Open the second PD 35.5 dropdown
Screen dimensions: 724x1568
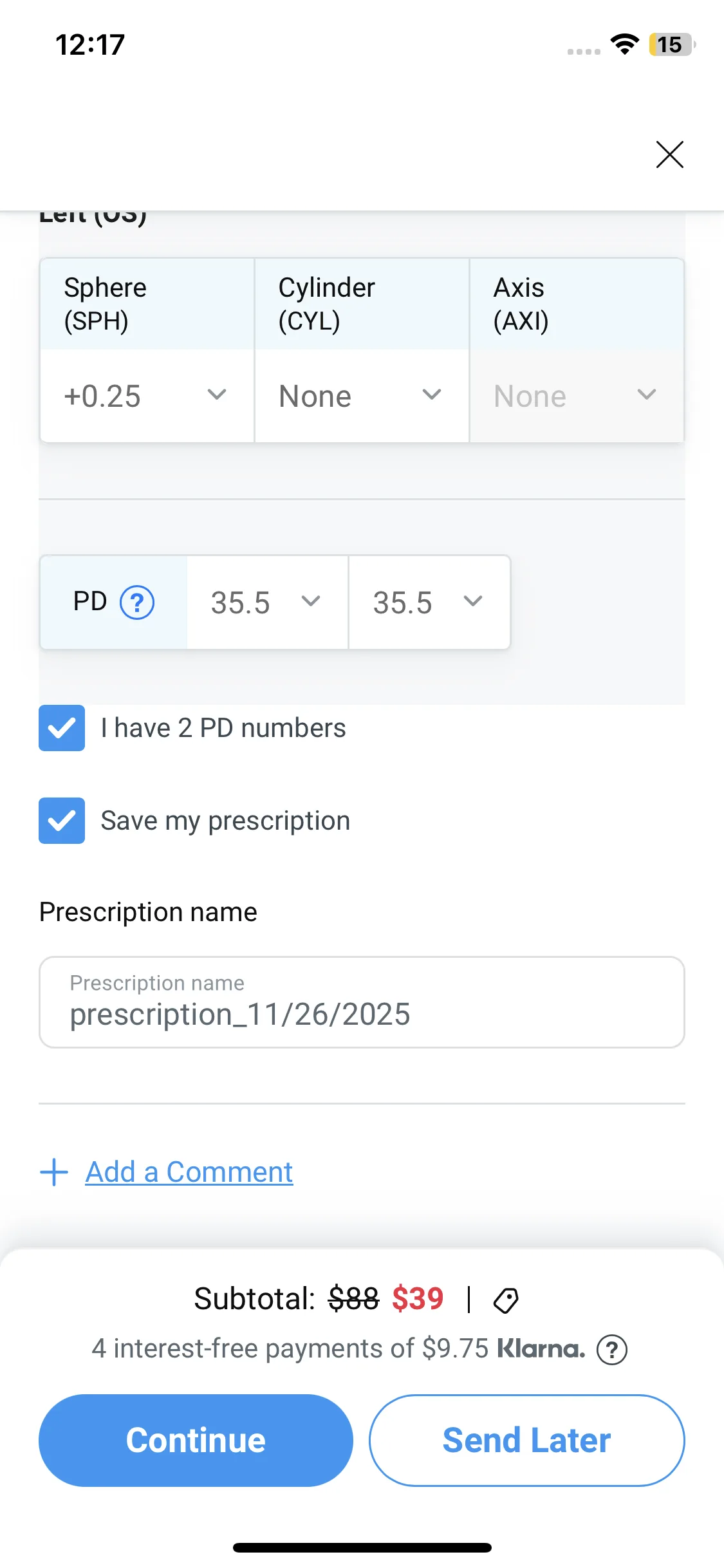pyautogui.click(x=429, y=602)
